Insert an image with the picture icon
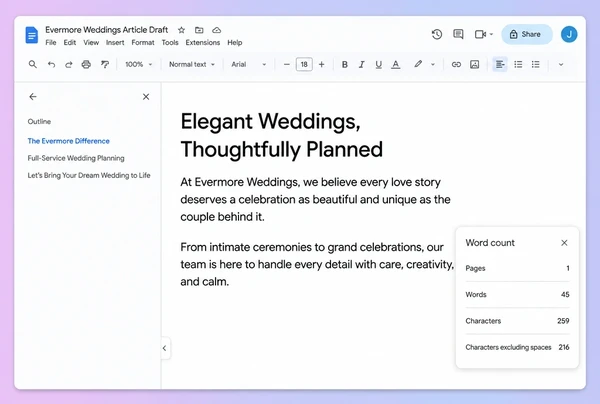The image size is (600, 404). [474, 64]
